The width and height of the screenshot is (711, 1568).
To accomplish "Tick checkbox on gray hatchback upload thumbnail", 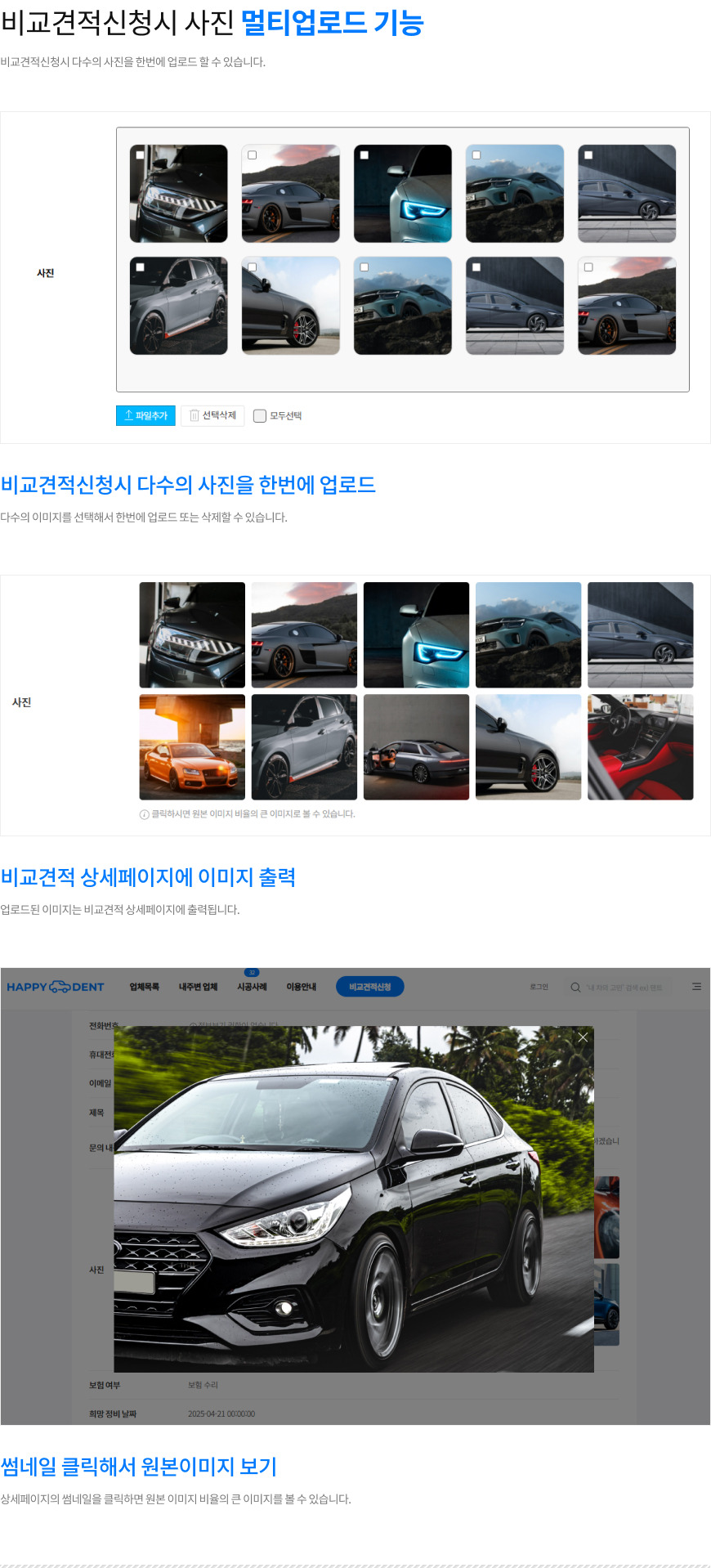I will tap(140, 267).
